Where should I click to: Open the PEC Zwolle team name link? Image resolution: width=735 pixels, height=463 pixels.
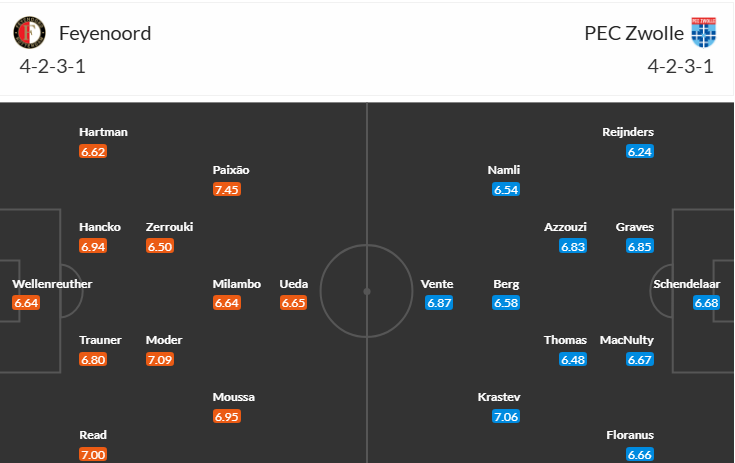tap(634, 34)
